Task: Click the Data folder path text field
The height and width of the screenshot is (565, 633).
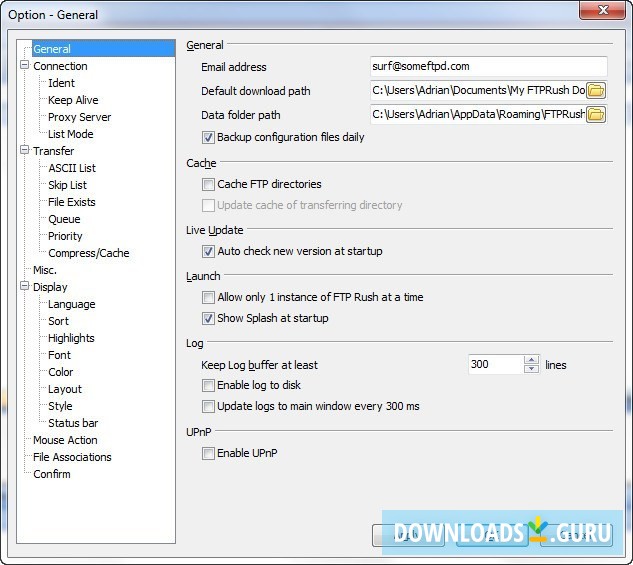Action: [478, 115]
